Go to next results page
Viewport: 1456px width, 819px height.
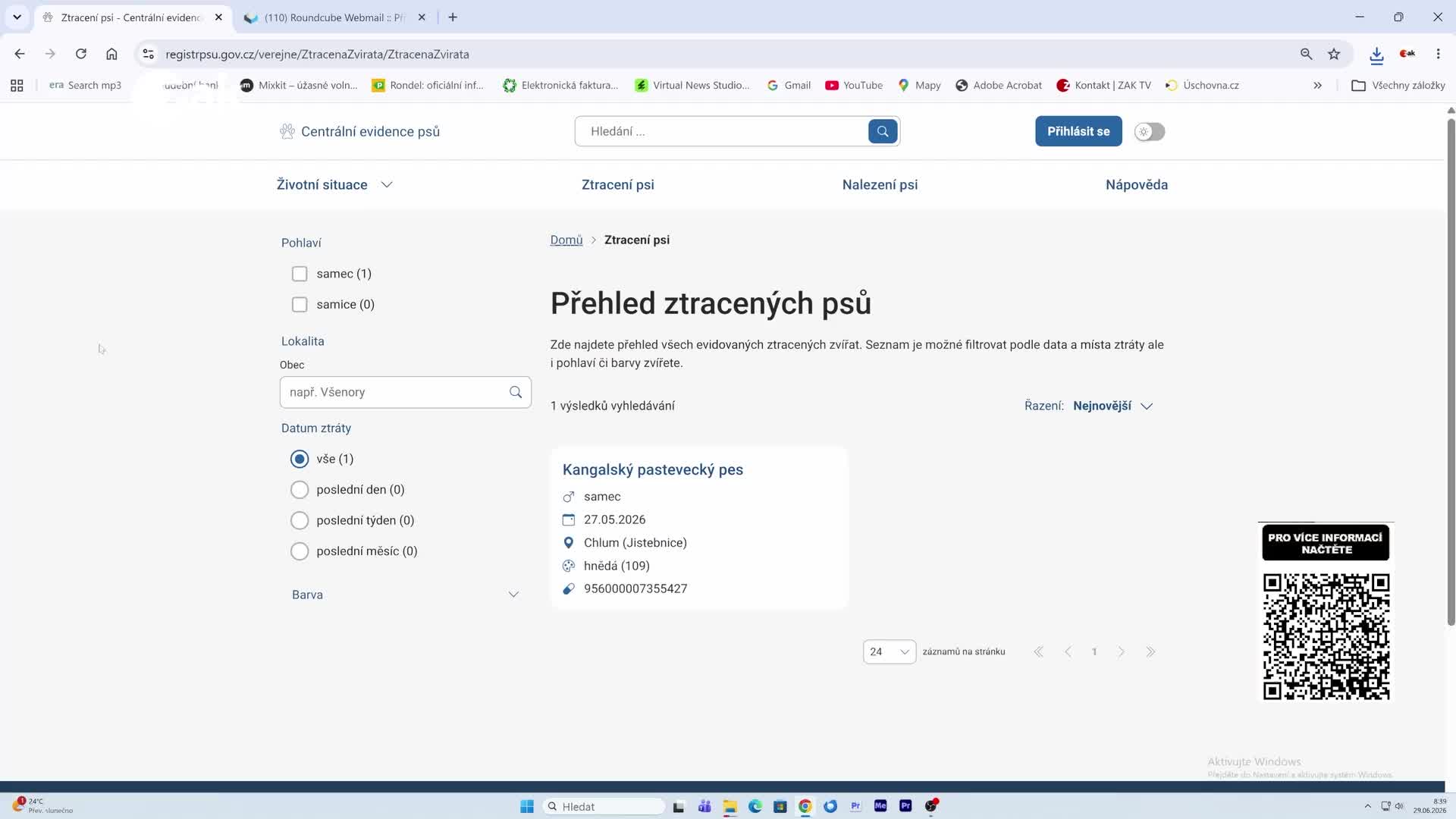[1121, 652]
